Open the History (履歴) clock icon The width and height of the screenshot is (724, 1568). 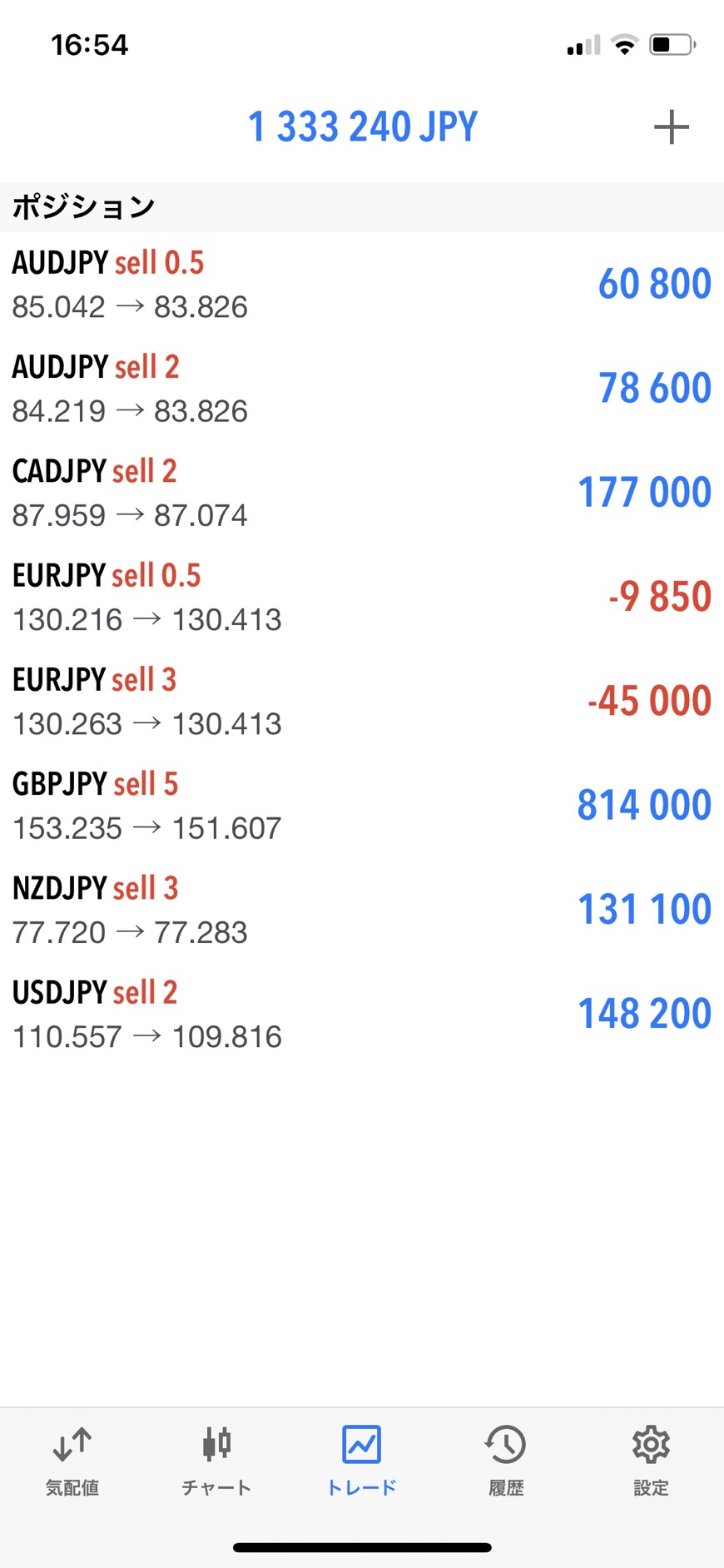[x=506, y=1445]
